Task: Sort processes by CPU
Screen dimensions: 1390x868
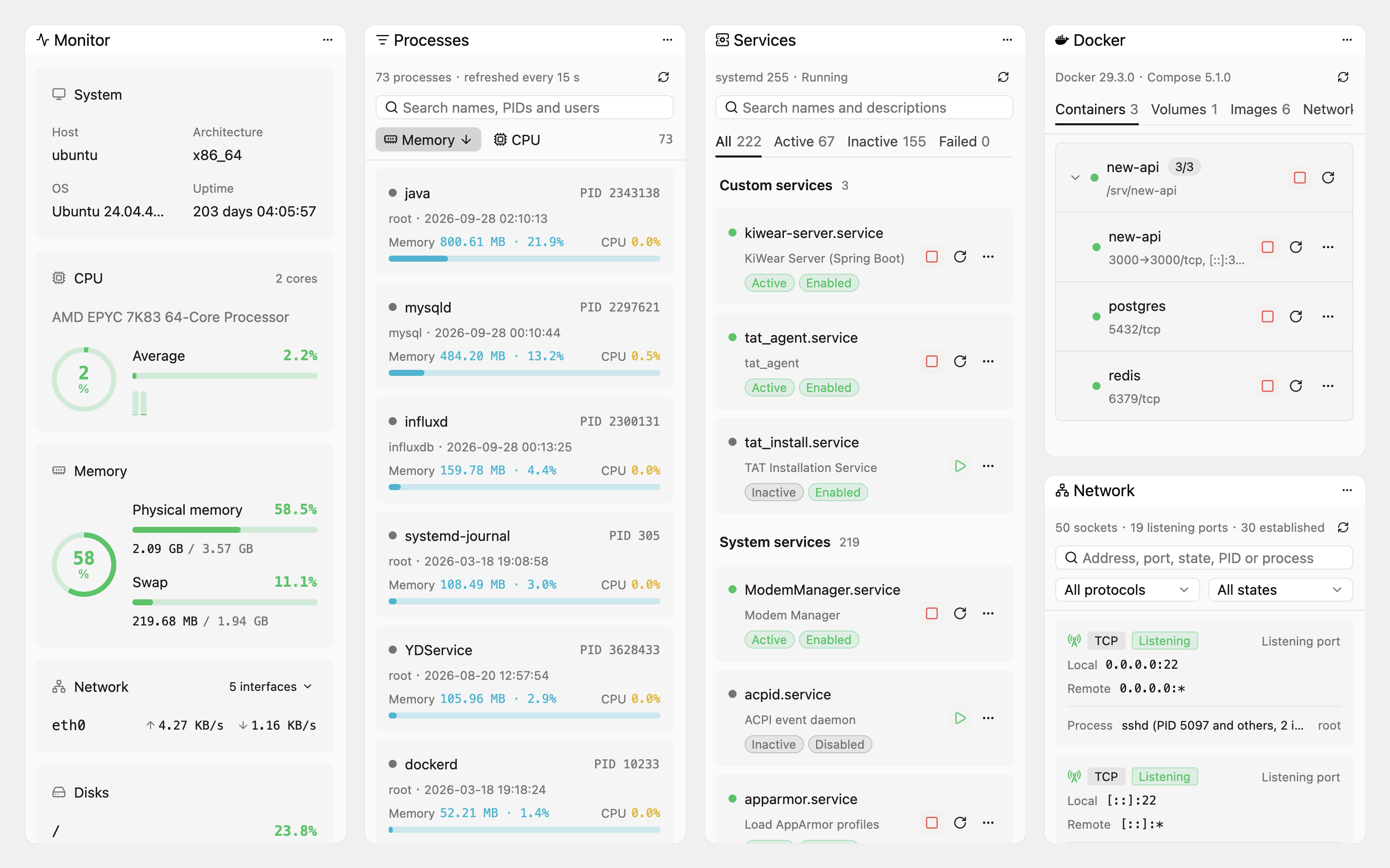Action: (517, 139)
